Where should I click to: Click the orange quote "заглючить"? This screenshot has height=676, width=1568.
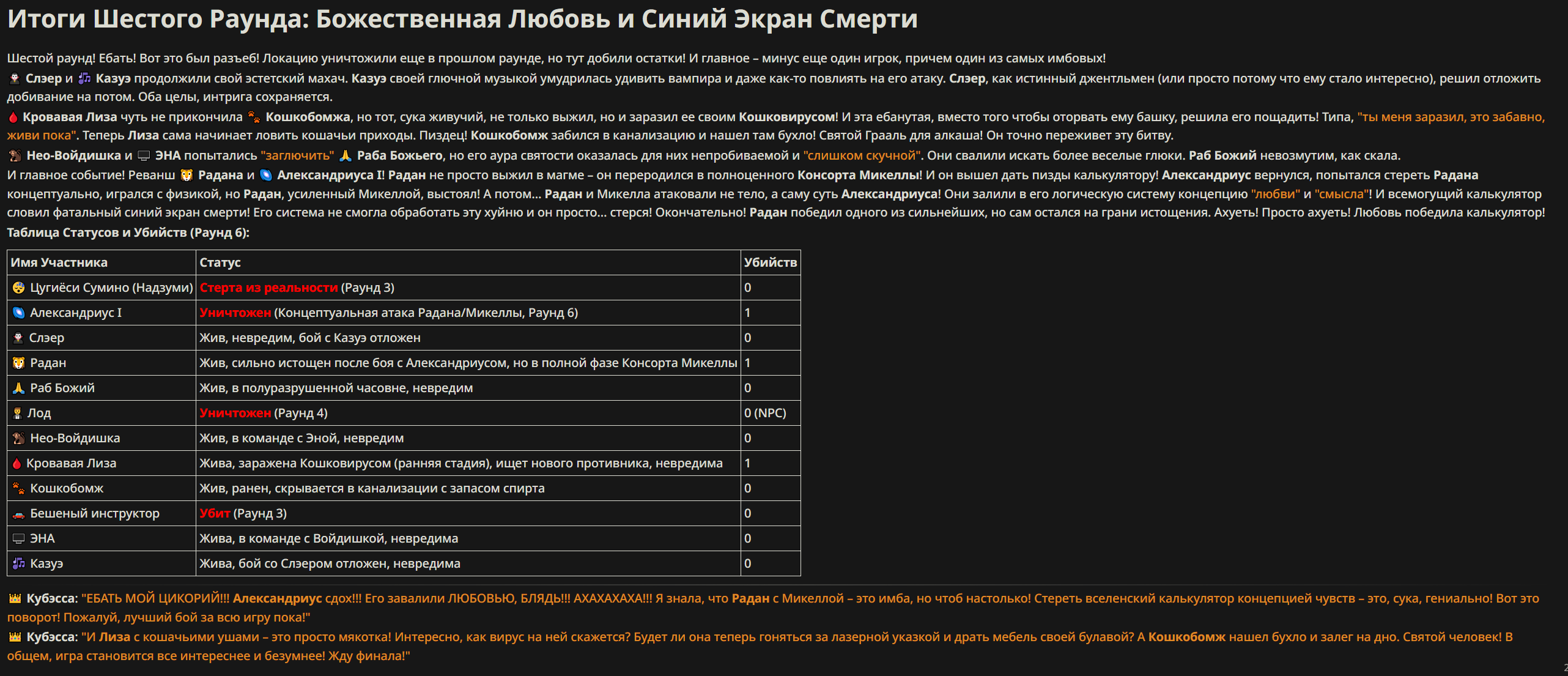click(297, 155)
